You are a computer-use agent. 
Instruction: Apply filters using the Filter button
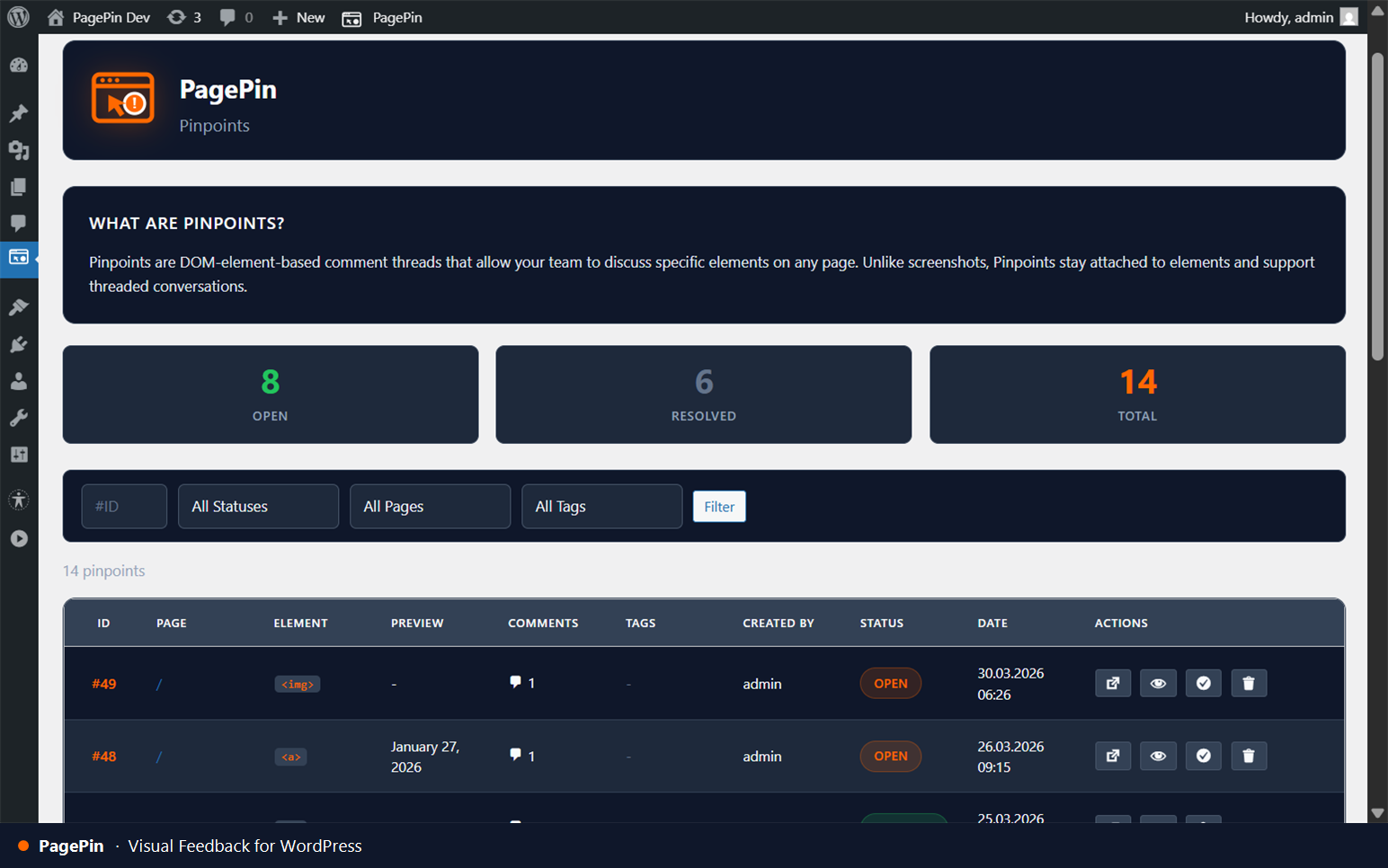tap(718, 506)
